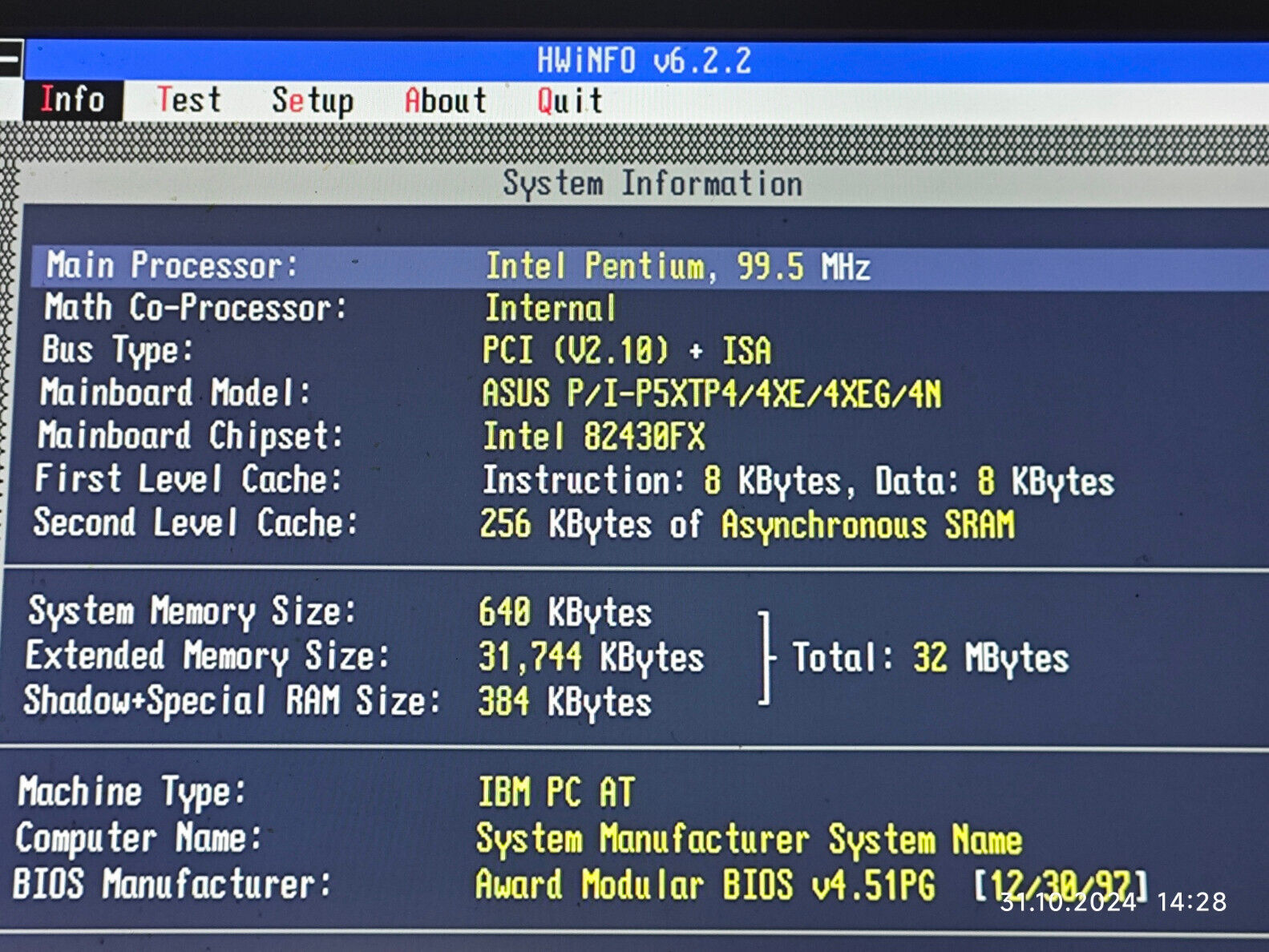1269x952 pixels.
Task: Click 'Instruction: 8 KBytes' cache value
Action: tap(661, 481)
